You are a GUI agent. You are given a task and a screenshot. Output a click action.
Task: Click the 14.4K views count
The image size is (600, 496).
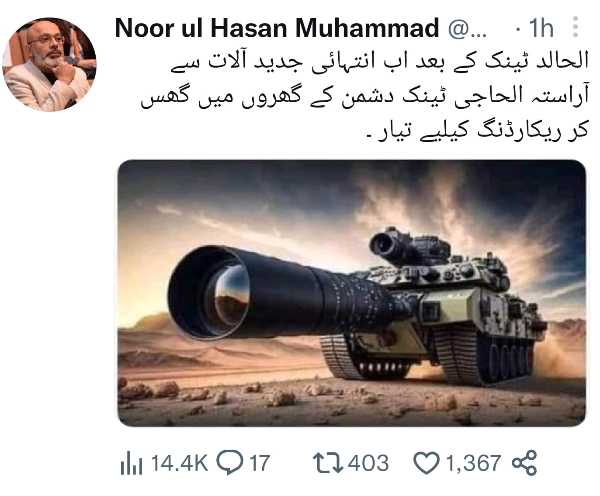click(179, 463)
